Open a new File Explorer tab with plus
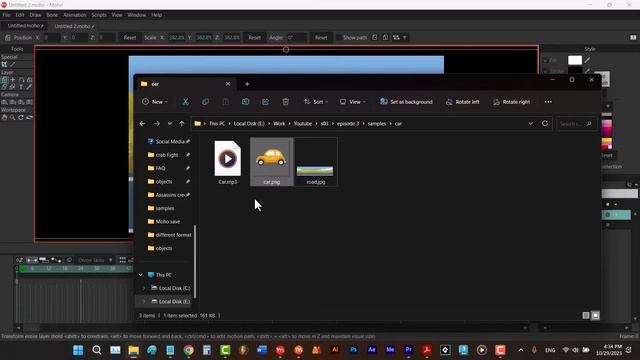 tap(247, 84)
